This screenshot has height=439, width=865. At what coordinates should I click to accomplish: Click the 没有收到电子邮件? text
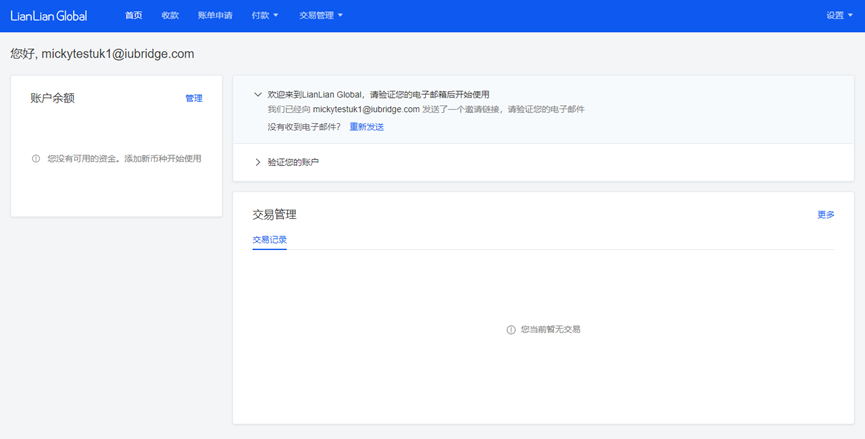[304, 127]
